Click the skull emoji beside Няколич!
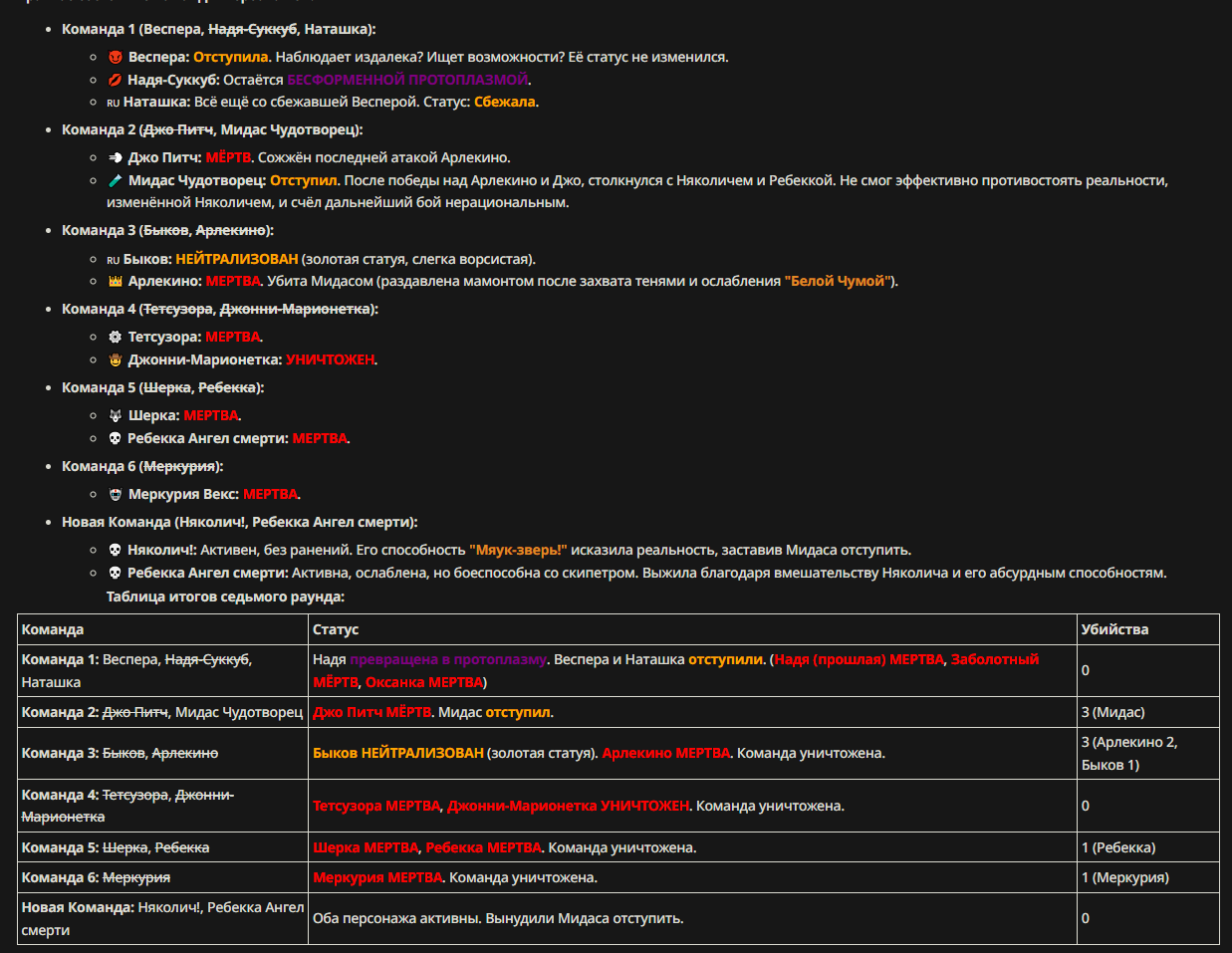 (x=115, y=550)
